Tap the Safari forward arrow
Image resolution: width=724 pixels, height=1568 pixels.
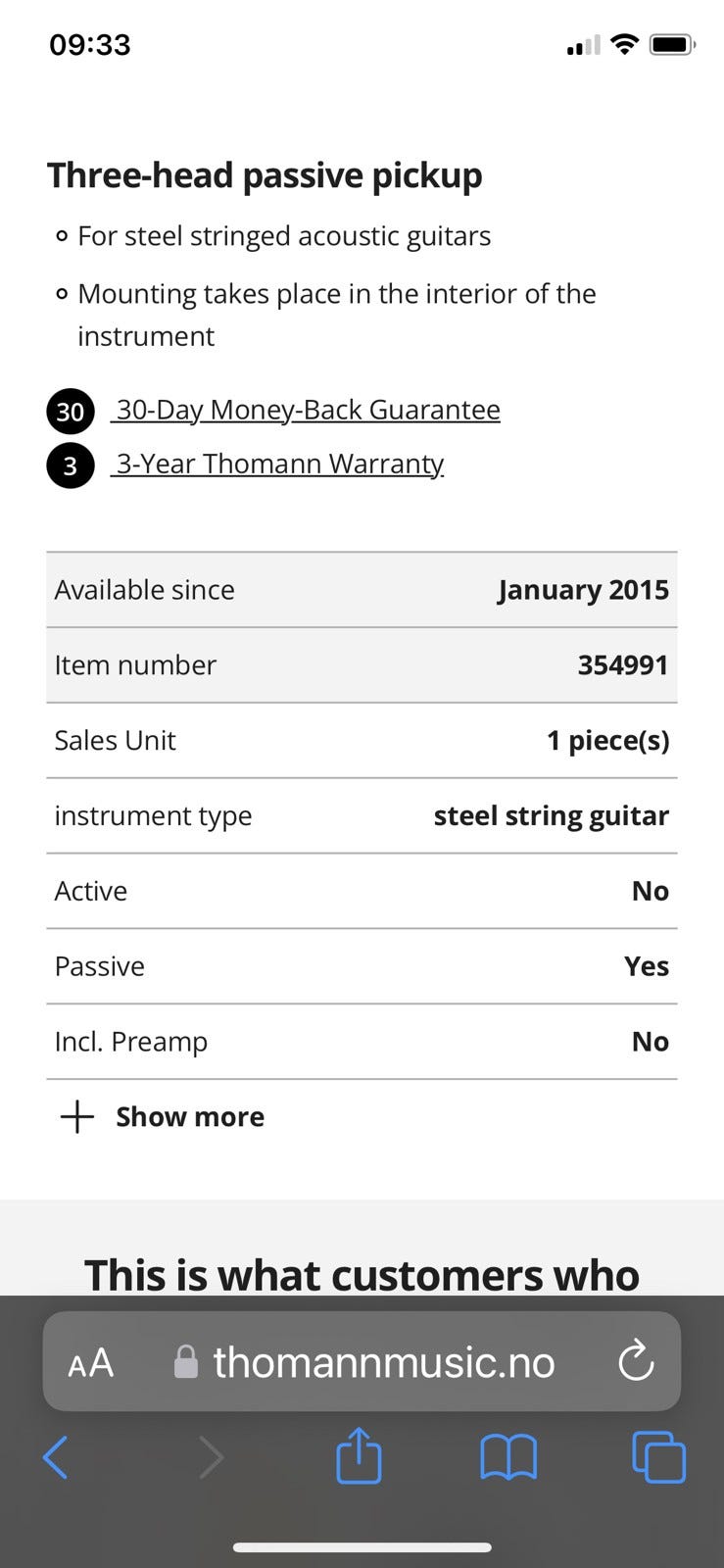(210, 1457)
